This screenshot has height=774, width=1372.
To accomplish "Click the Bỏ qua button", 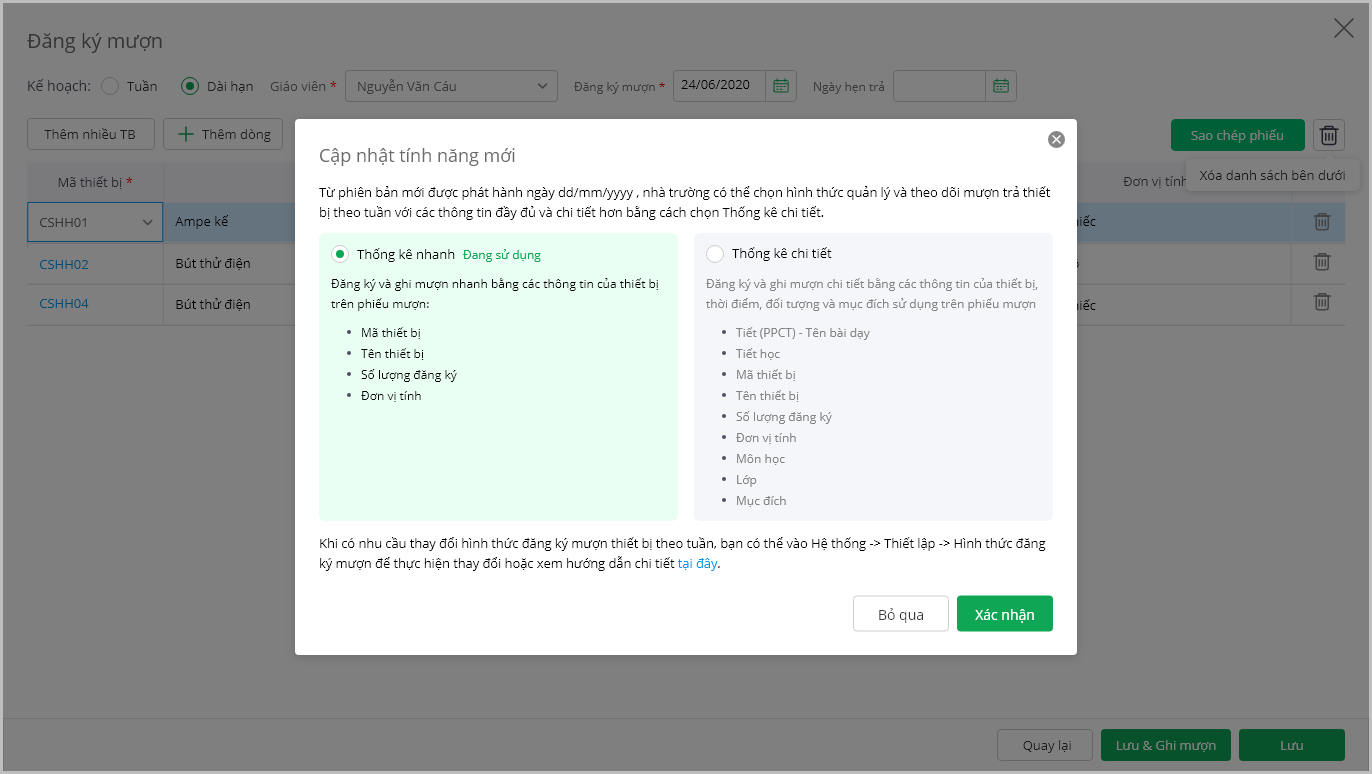I will click(x=900, y=614).
